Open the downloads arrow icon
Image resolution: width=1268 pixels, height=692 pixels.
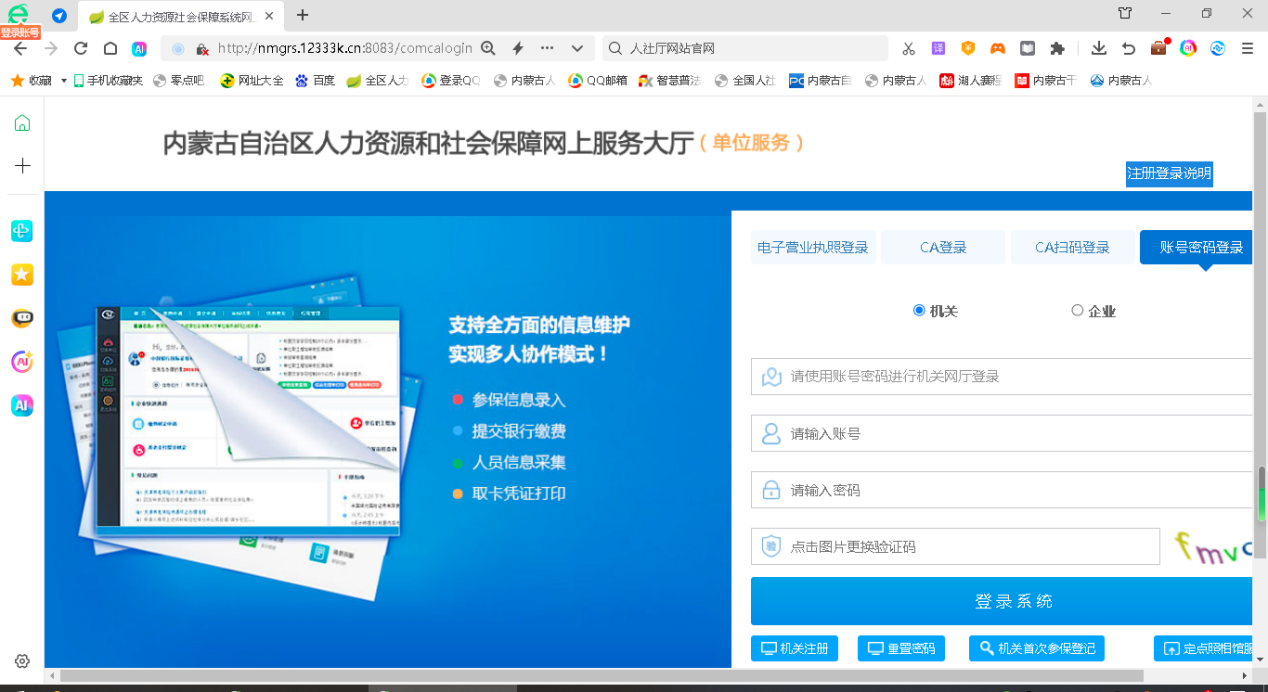tap(1099, 48)
